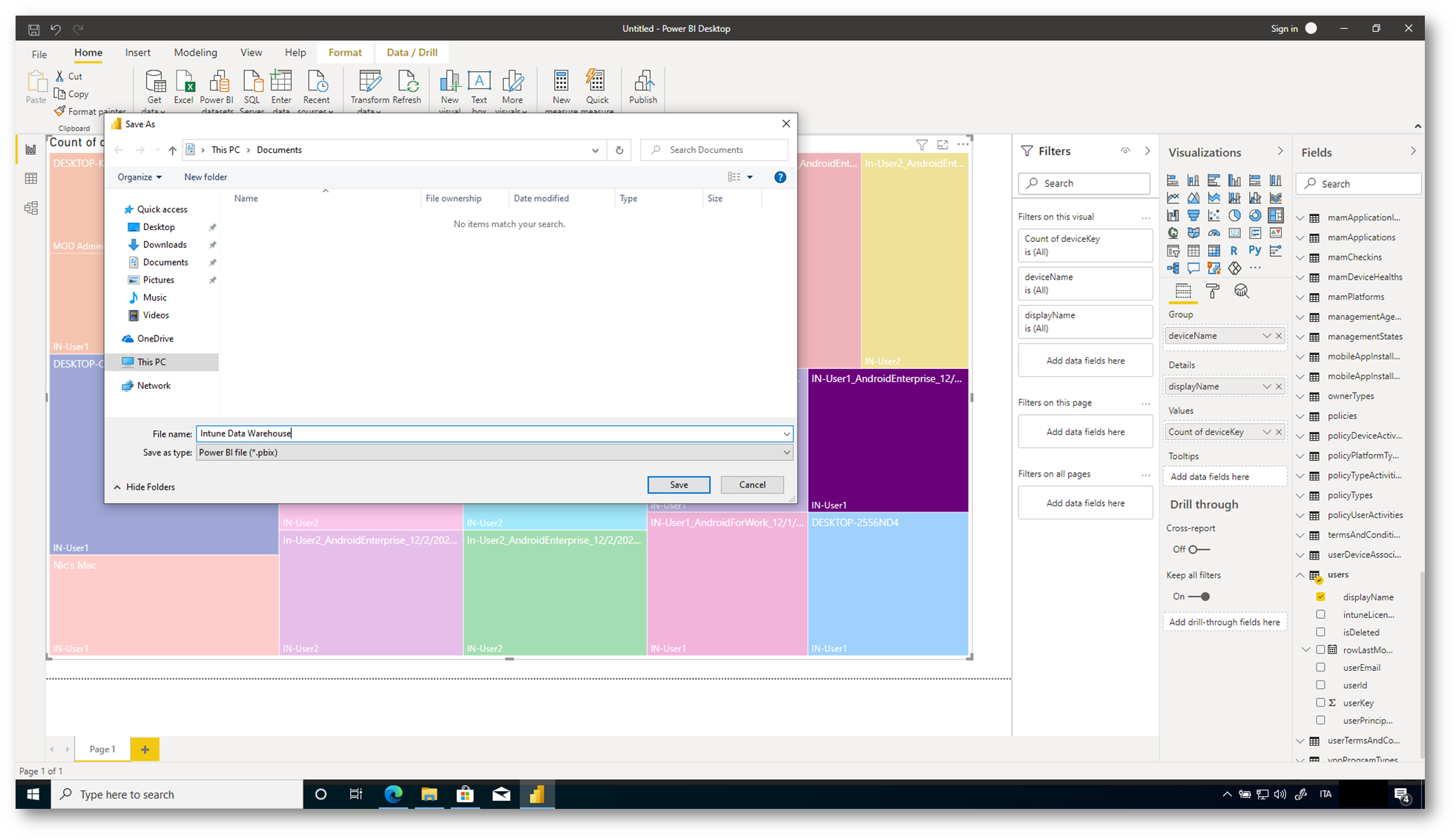Check the userPrincip... field checkbox
Viewport: 1456px width, 840px height.
pyautogui.click(x=1320, y=720)
